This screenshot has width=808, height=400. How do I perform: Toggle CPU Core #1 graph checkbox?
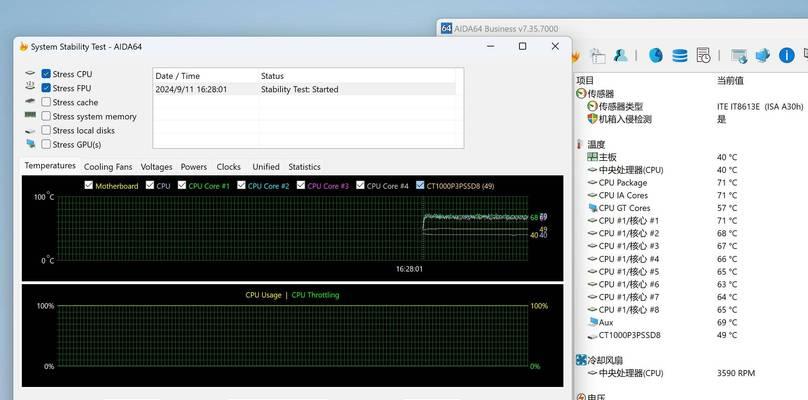click(x=181, y=185)
